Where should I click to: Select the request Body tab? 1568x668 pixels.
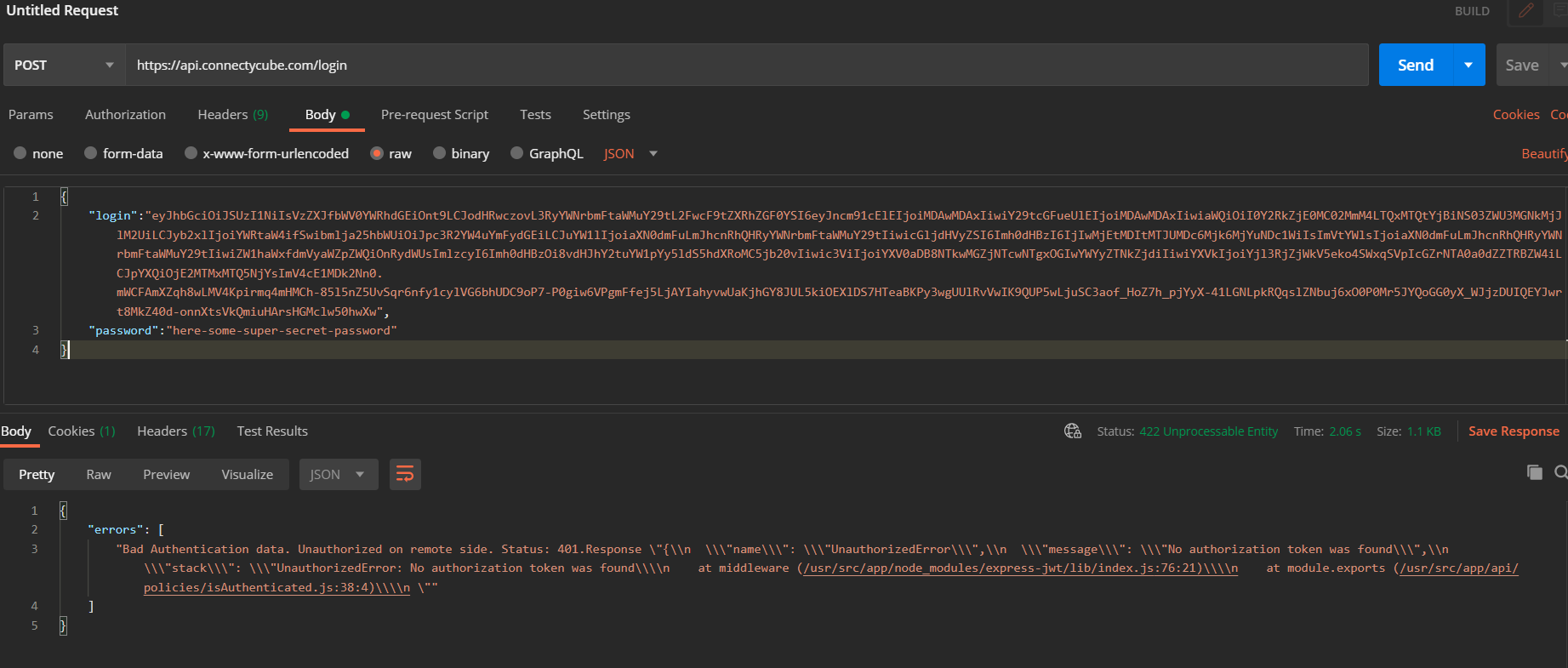tap(327, 114)
